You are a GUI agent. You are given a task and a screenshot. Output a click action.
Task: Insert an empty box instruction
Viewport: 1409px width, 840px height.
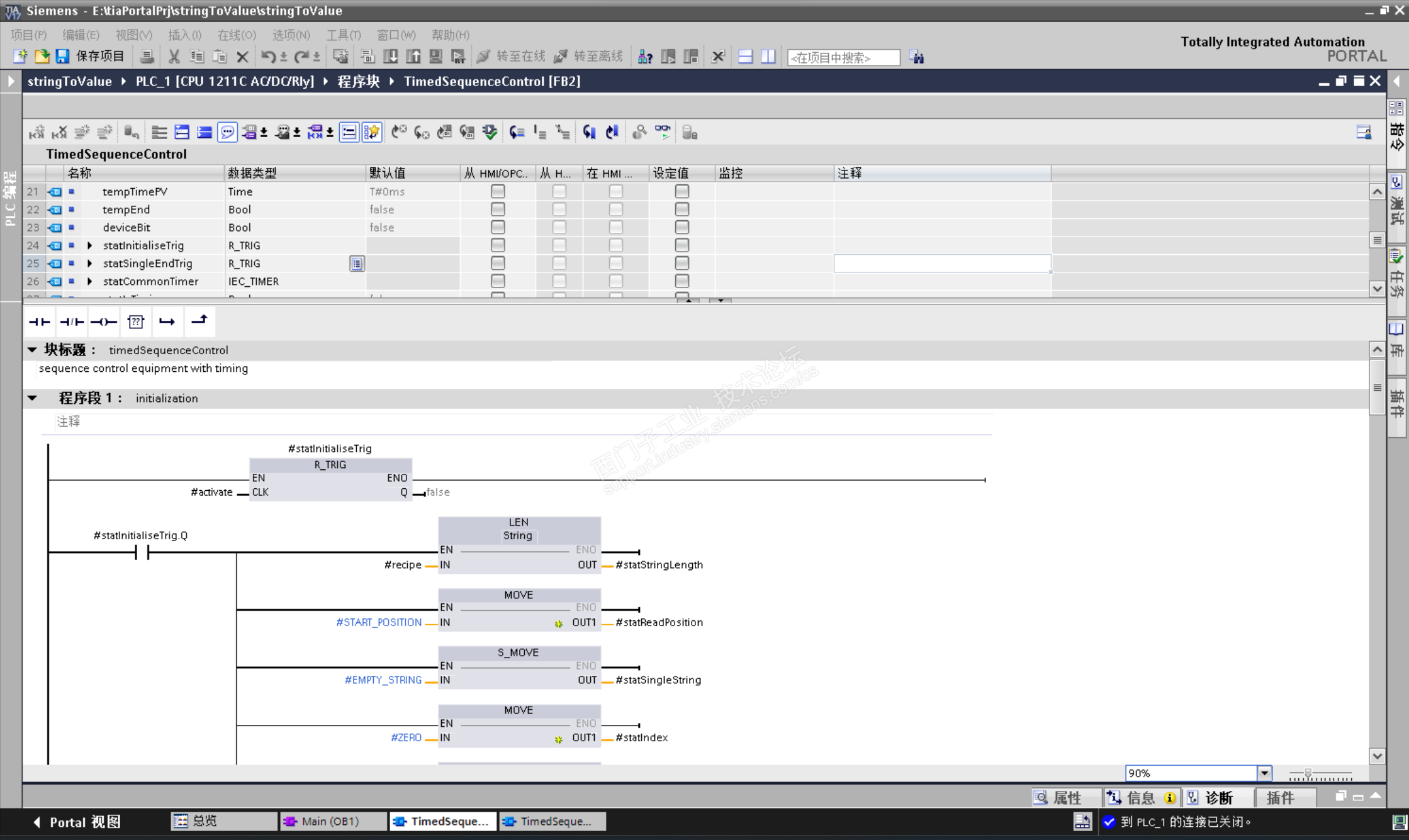pos(136,322)
